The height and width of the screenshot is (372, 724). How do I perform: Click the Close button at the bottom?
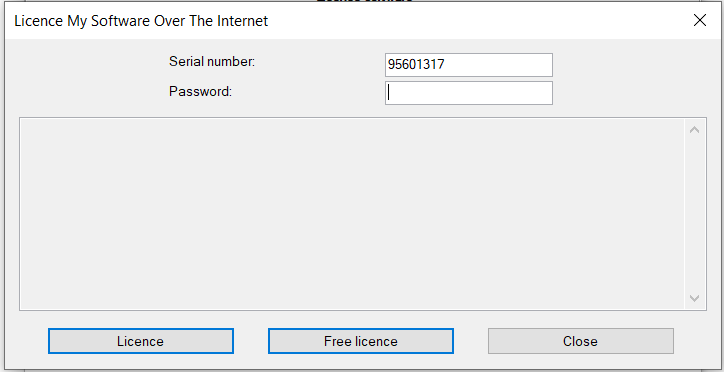[580, 341]
